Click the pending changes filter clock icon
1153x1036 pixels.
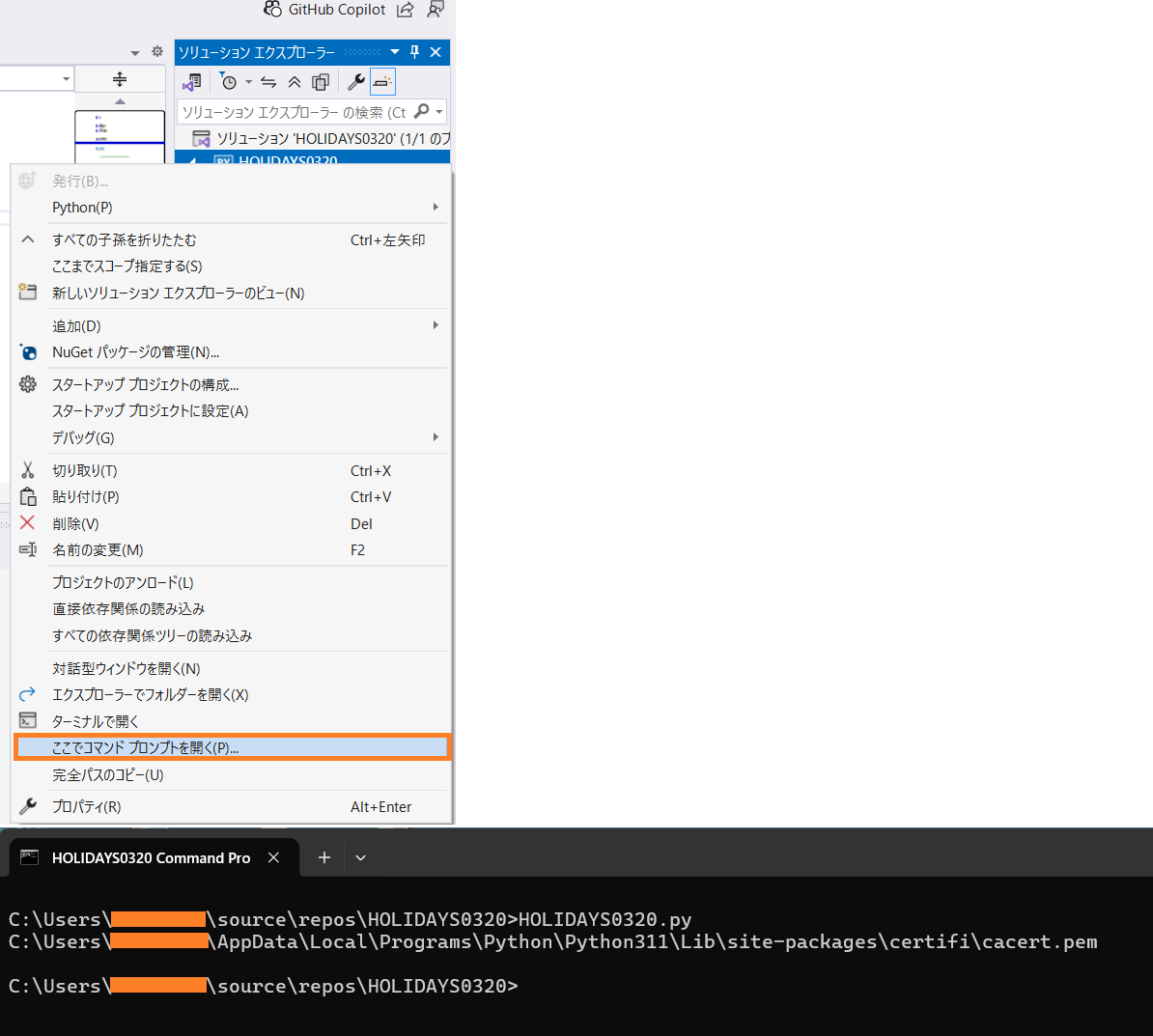228,82
